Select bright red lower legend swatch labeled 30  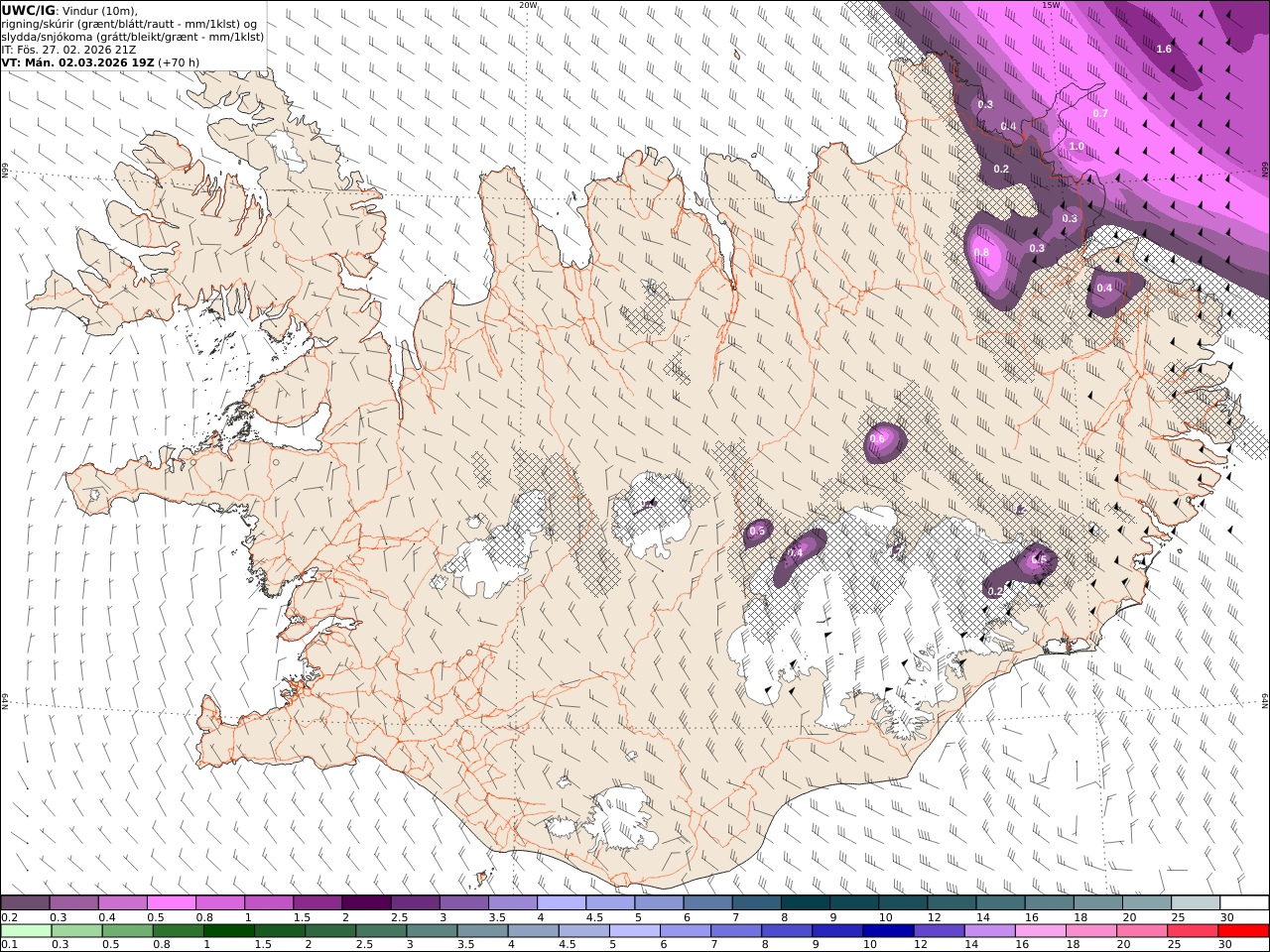point(1242,931)
